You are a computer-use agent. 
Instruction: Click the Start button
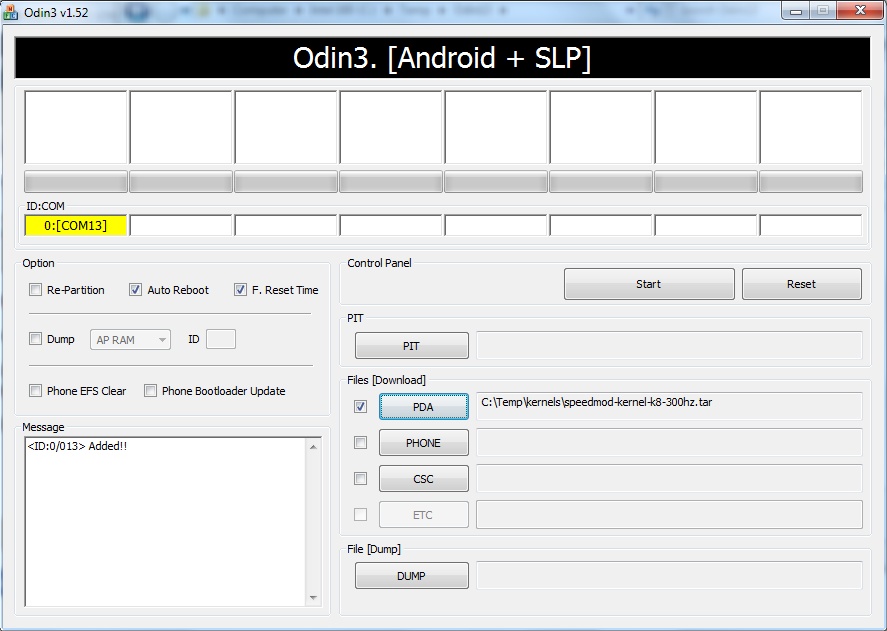[x=649, y=284]
